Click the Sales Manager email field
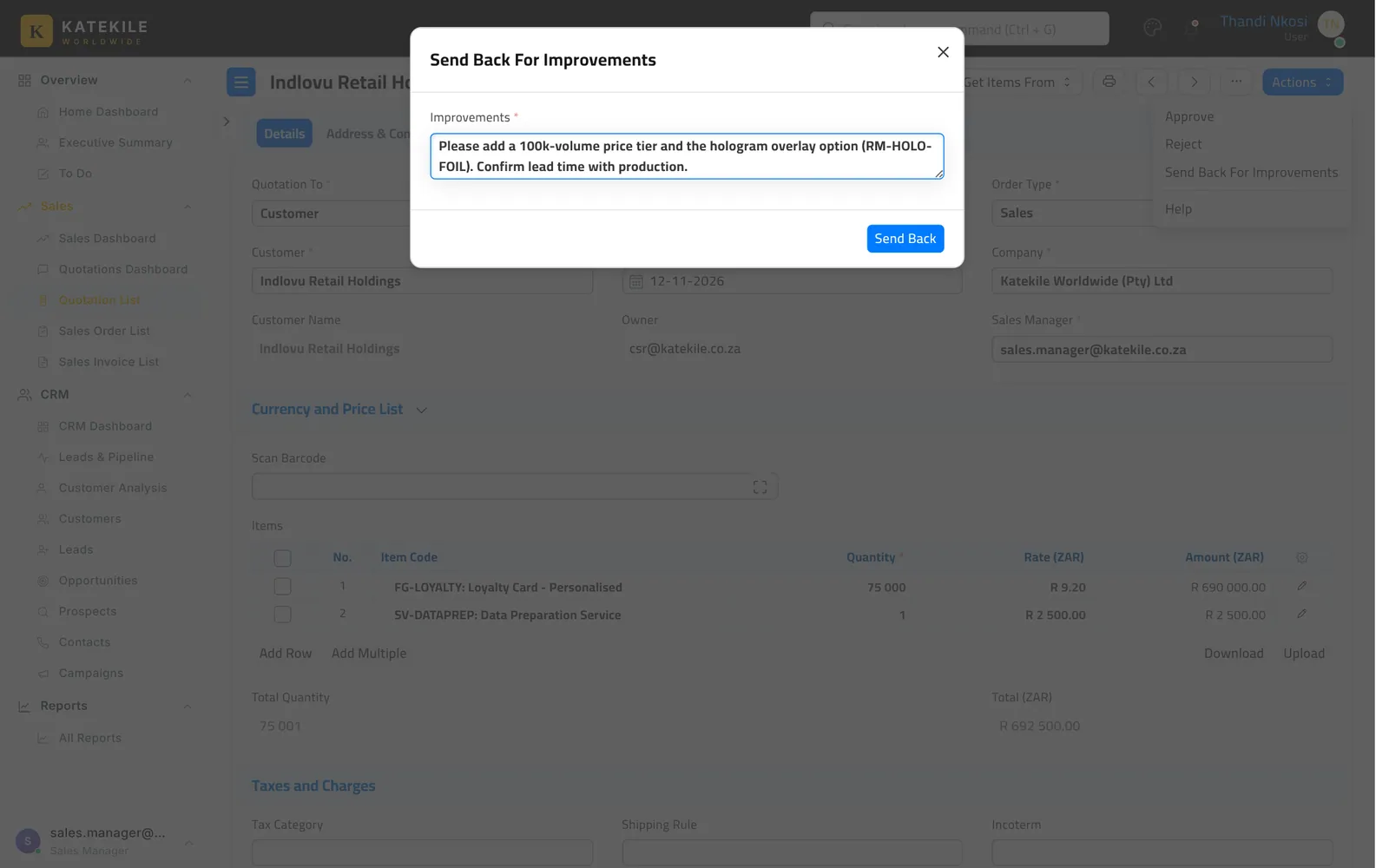 click(x=1162, y=350)
